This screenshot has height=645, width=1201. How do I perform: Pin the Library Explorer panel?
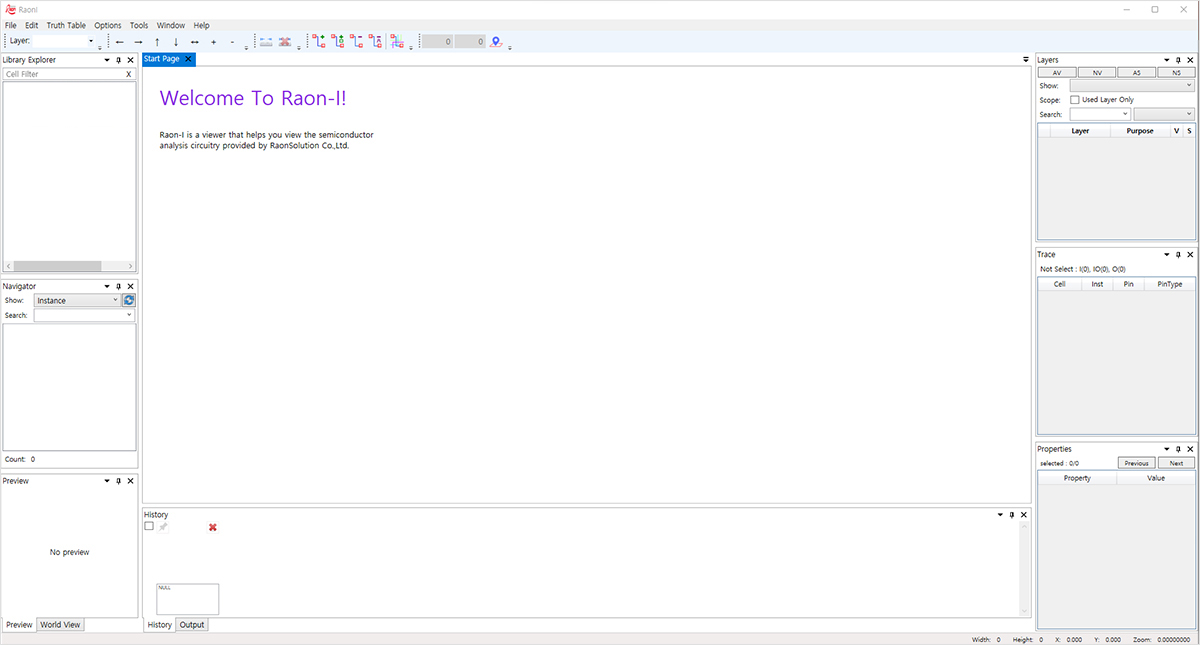point(118,60)
